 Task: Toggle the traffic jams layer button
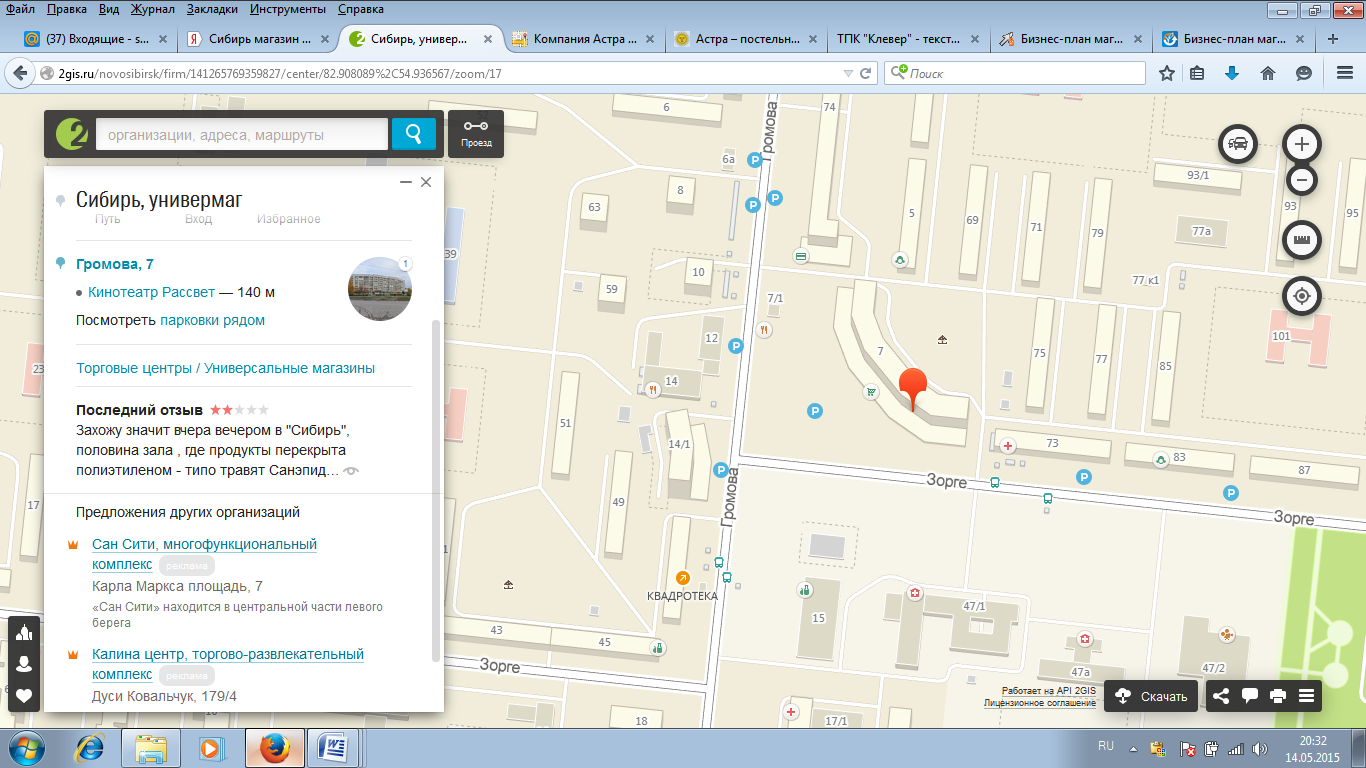(x=1238, y=144)
